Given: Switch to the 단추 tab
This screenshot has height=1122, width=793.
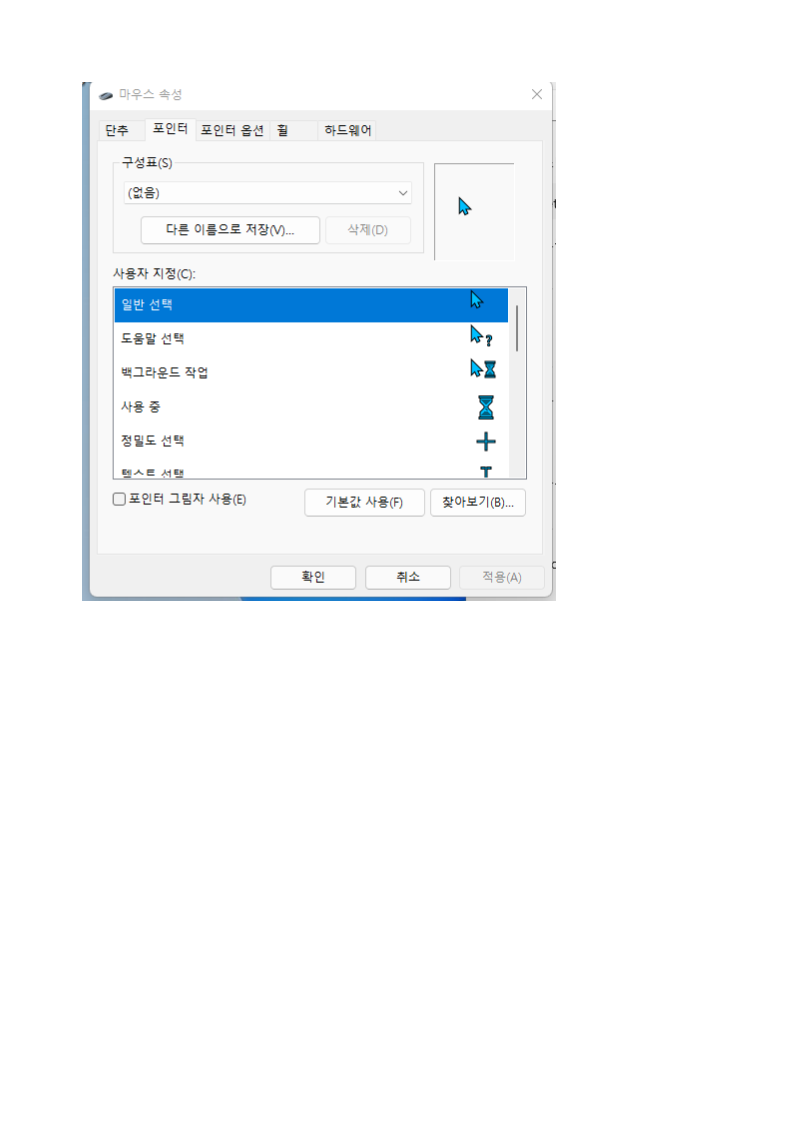Looking at the screenshot, I should point(117,130).
